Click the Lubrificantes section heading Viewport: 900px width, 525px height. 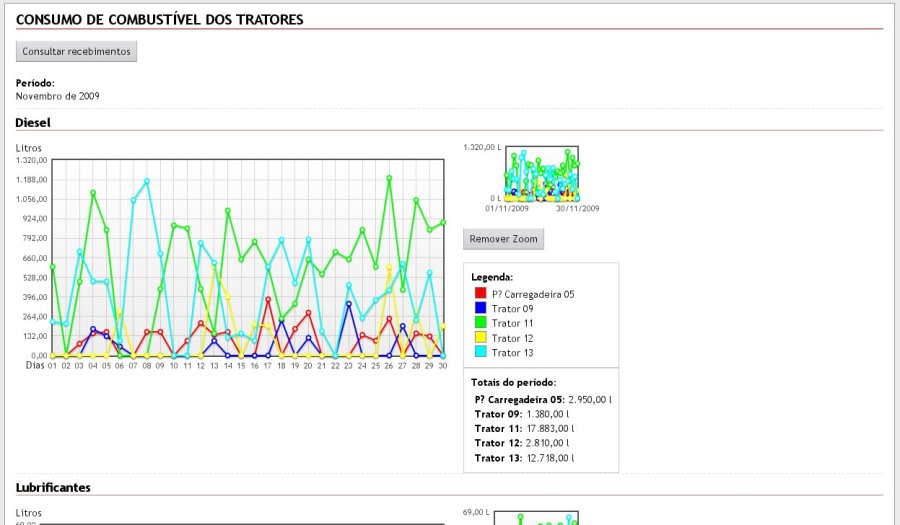click(53, 487)
